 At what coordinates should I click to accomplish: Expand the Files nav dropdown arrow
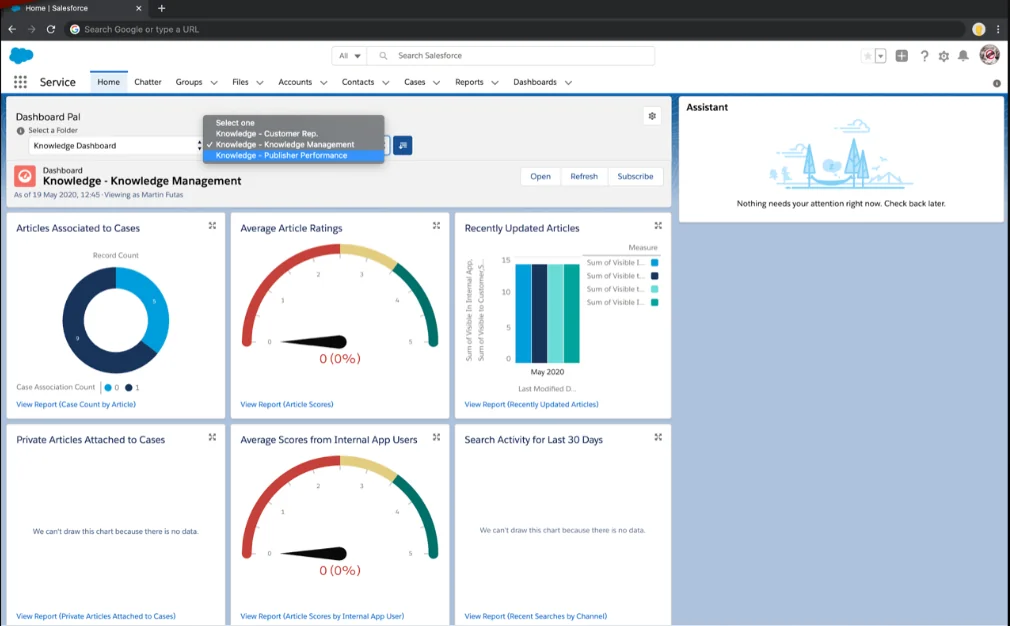[x=260, y=82]
